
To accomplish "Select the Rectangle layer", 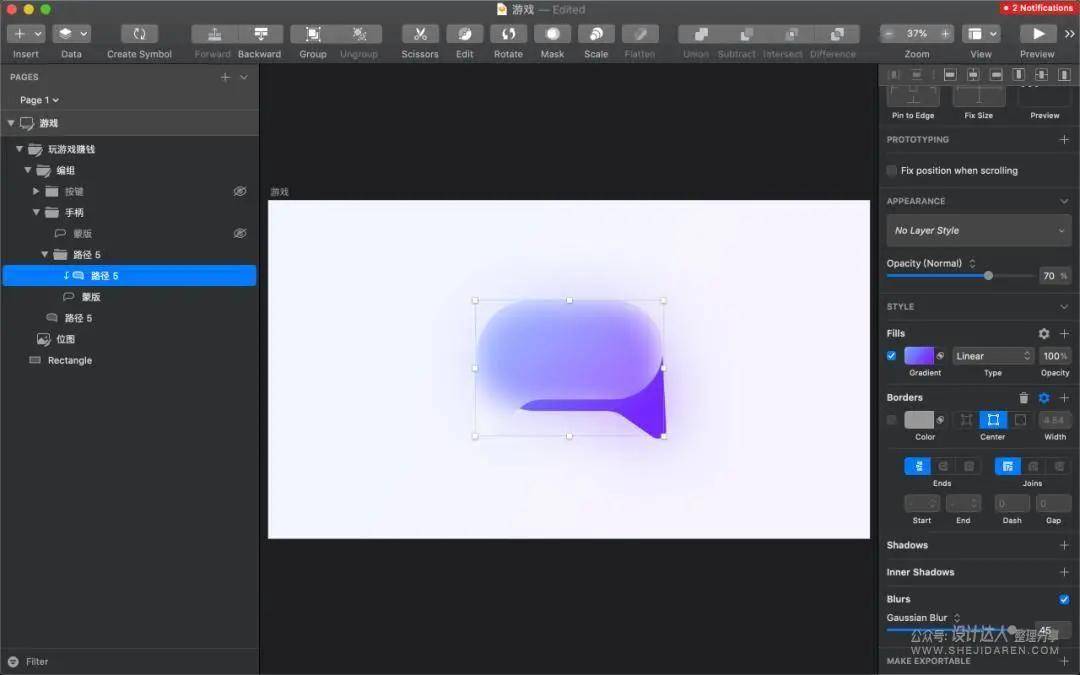I will tap(69, 360).
